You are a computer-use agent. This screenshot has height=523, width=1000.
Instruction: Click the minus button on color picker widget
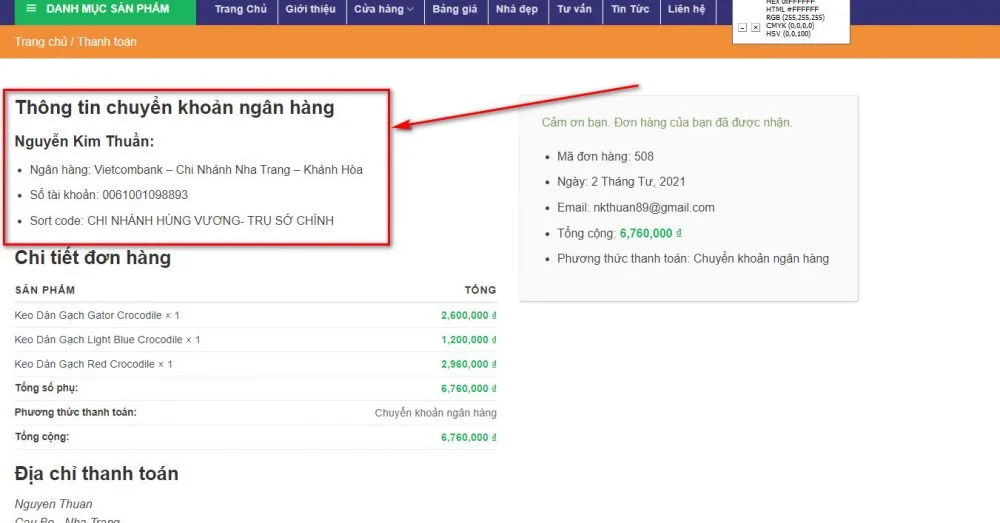pyautogui.click(x=742, y=27)
